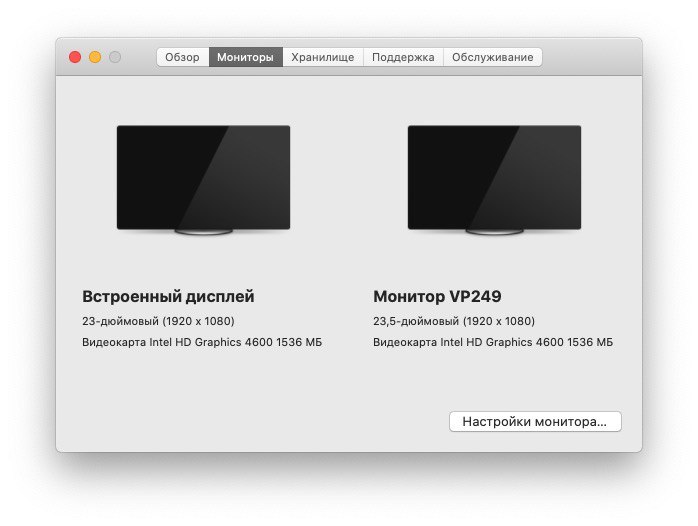Click the 23,5-дюймовый (1920 x 1080) text

coord(454,321)
